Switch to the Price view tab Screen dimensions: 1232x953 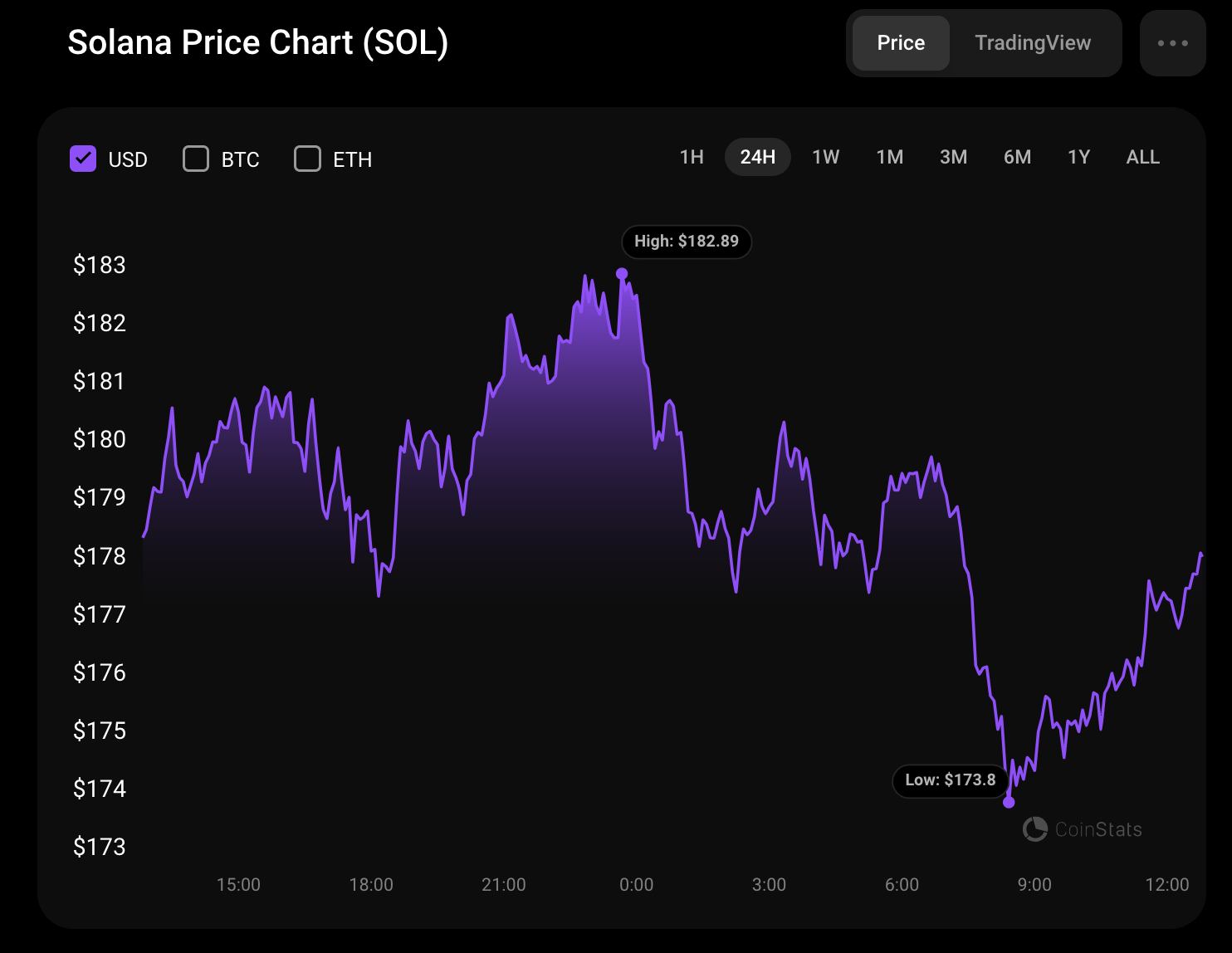tap(901, 43)
